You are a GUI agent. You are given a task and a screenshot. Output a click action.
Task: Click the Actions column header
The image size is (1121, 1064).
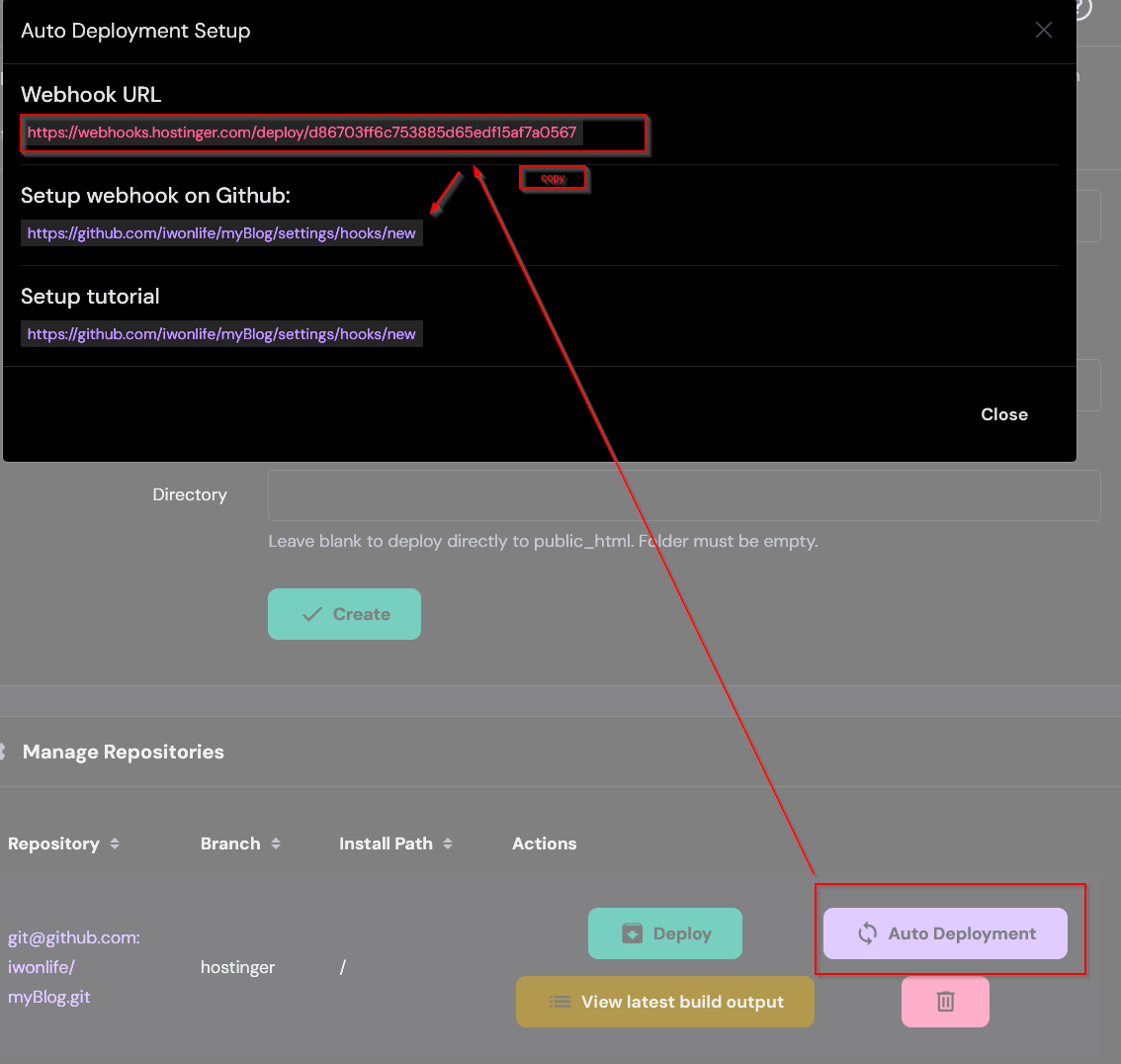coord(544,843)
